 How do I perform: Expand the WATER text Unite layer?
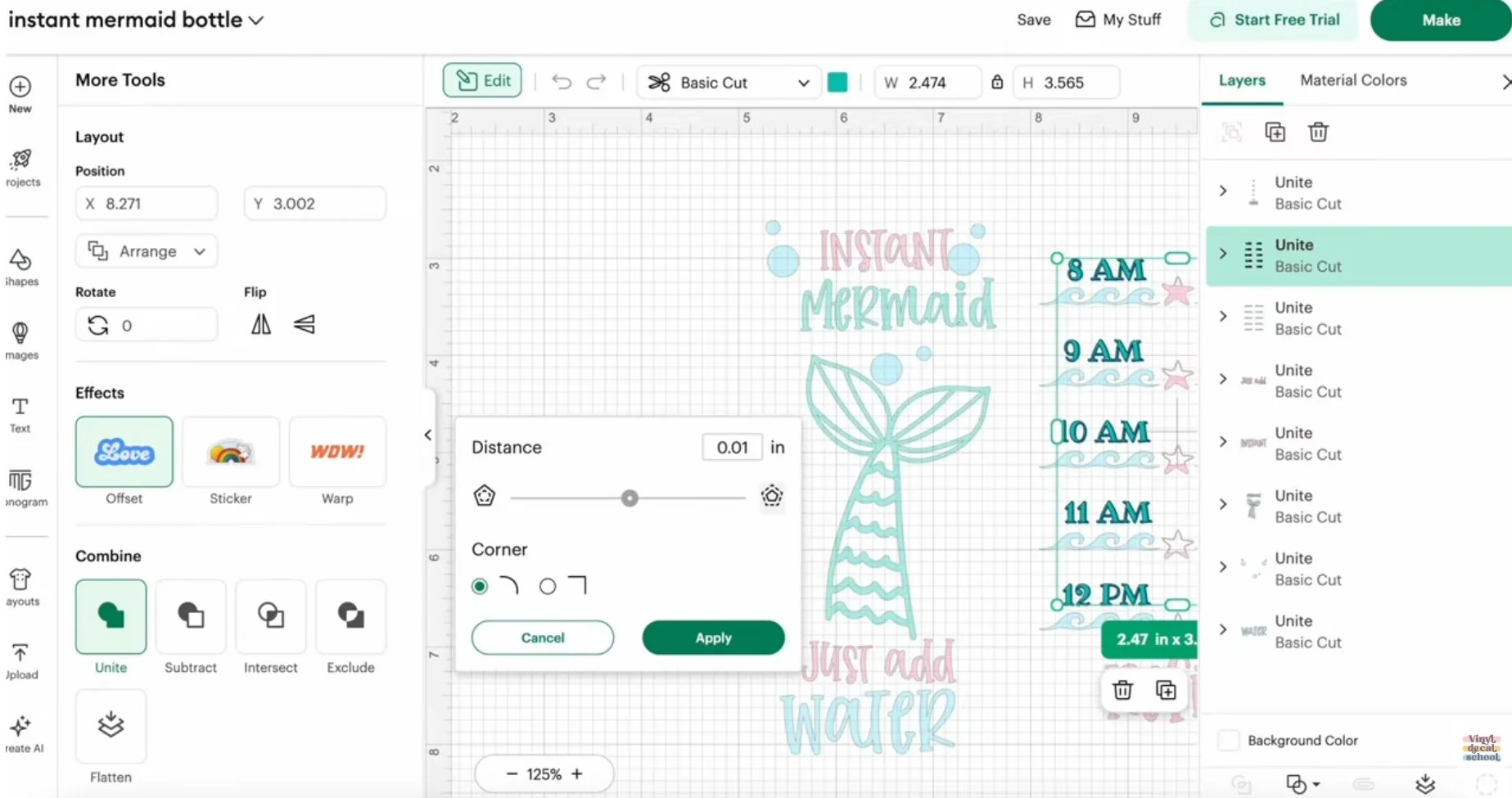click(x=1223, y=629)
